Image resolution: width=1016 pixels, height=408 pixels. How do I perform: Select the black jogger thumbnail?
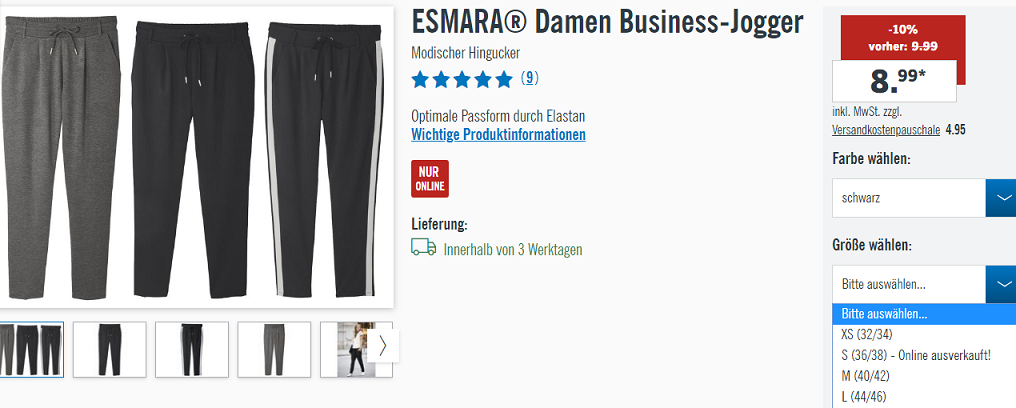110,350
